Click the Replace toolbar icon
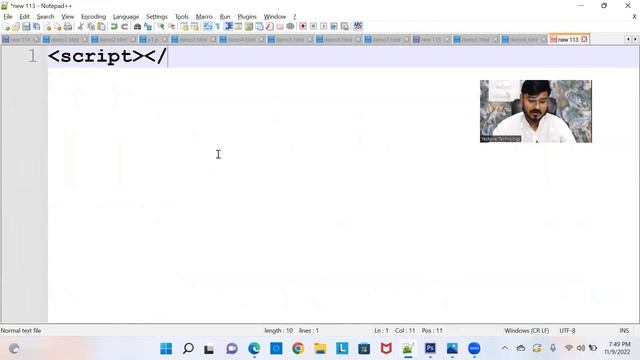The width and height of the screenshot is (640, 360). 148,27
